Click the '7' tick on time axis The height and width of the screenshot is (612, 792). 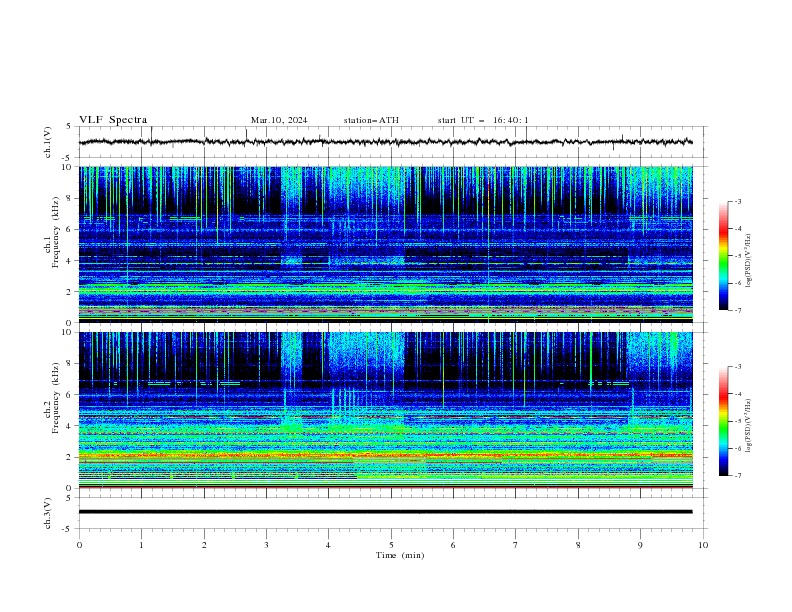pyautogui.click(x=516, y=545)
